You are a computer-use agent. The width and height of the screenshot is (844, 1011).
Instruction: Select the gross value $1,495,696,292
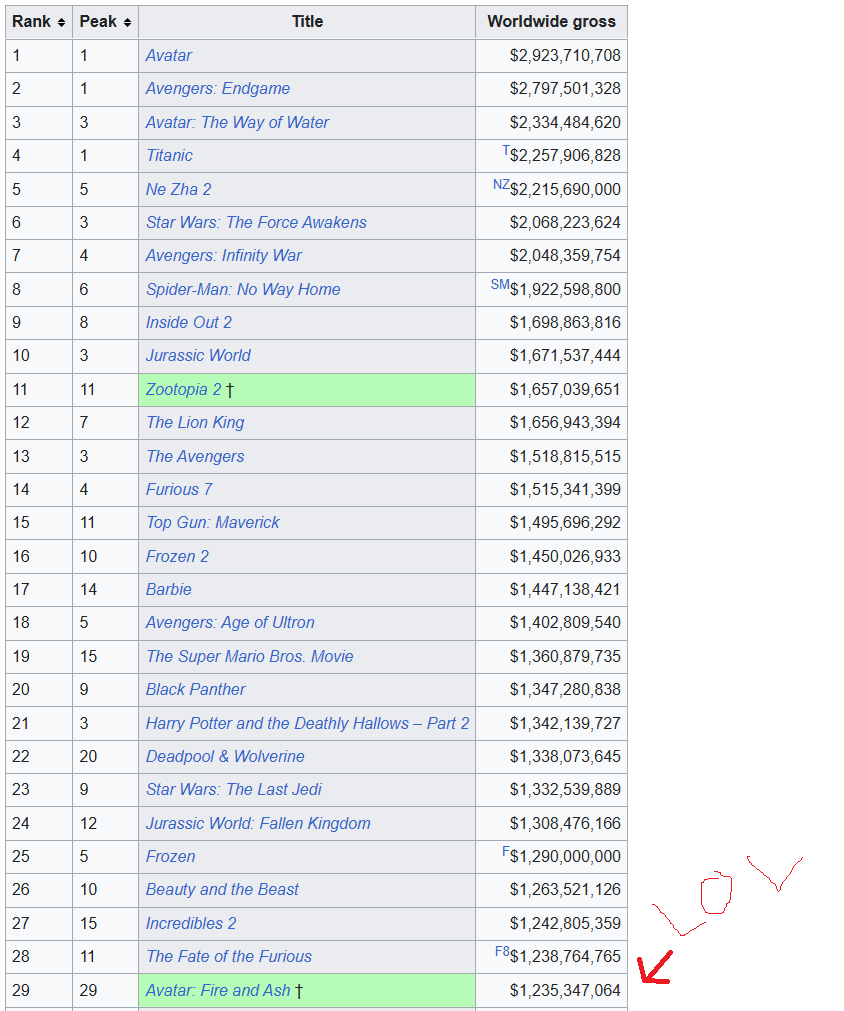pos(565,522)
